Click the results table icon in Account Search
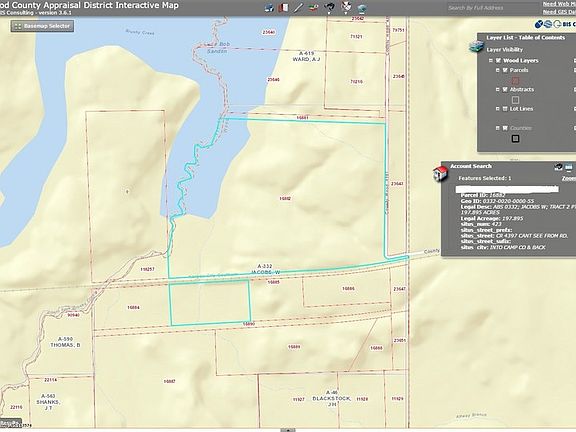Image resolution: width=576 pixels, height=432 pixels. coord(569,167)
